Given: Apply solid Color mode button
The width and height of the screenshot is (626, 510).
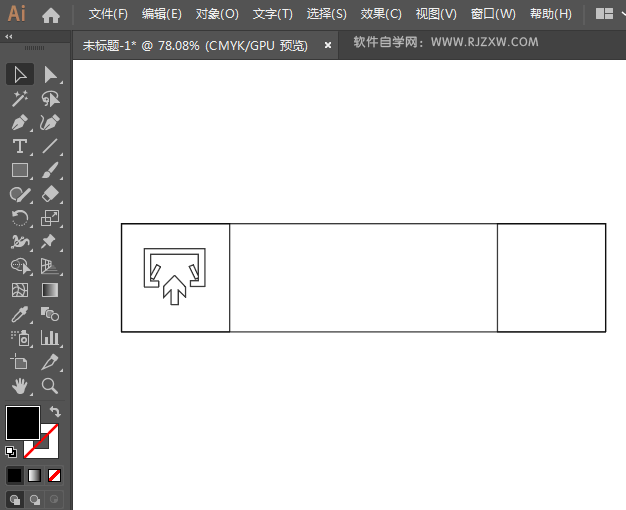Looking at the screenshot, I should click(x=15, y=475).
